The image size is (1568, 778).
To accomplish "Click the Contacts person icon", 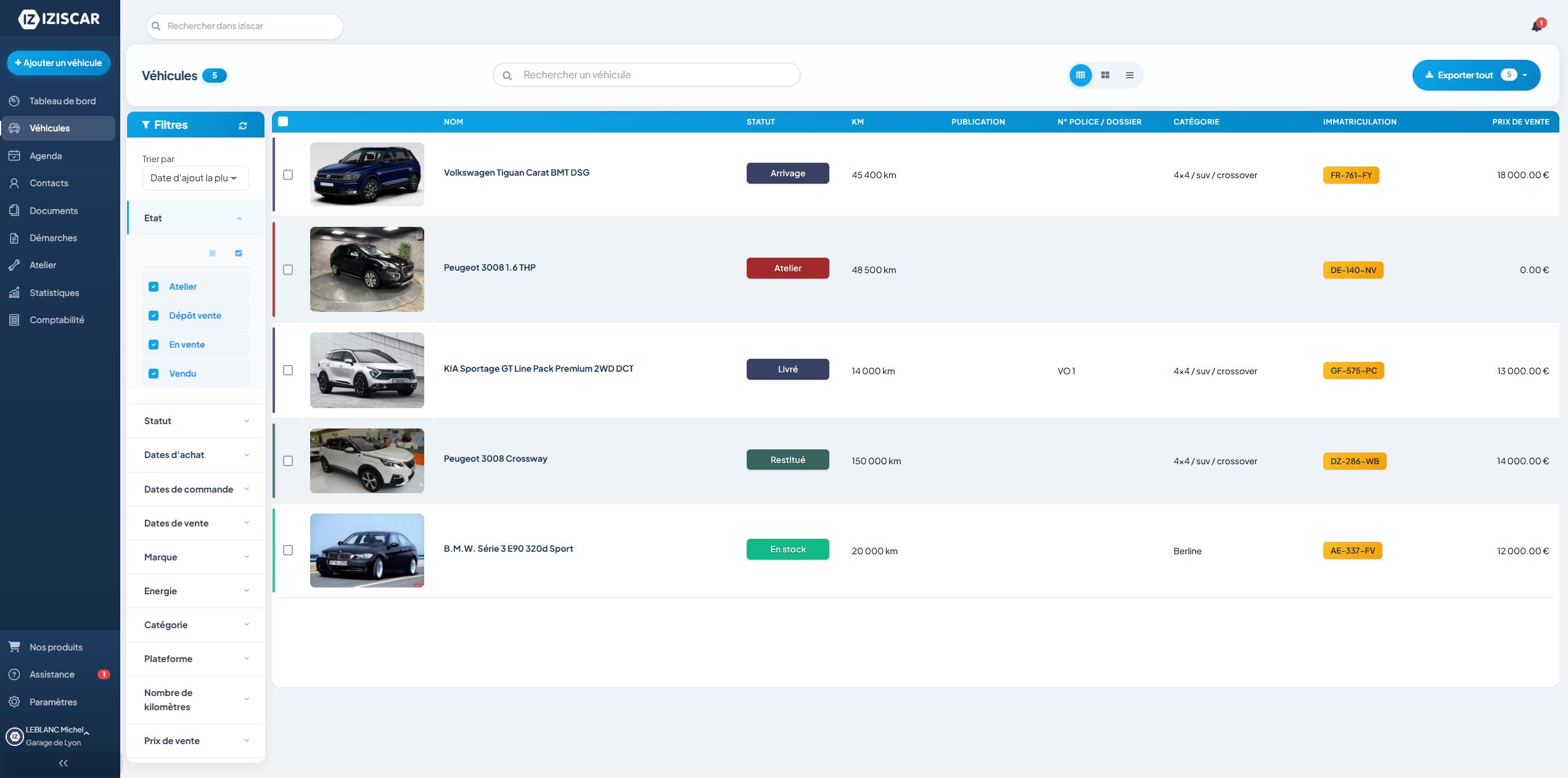I will (14, 183).
